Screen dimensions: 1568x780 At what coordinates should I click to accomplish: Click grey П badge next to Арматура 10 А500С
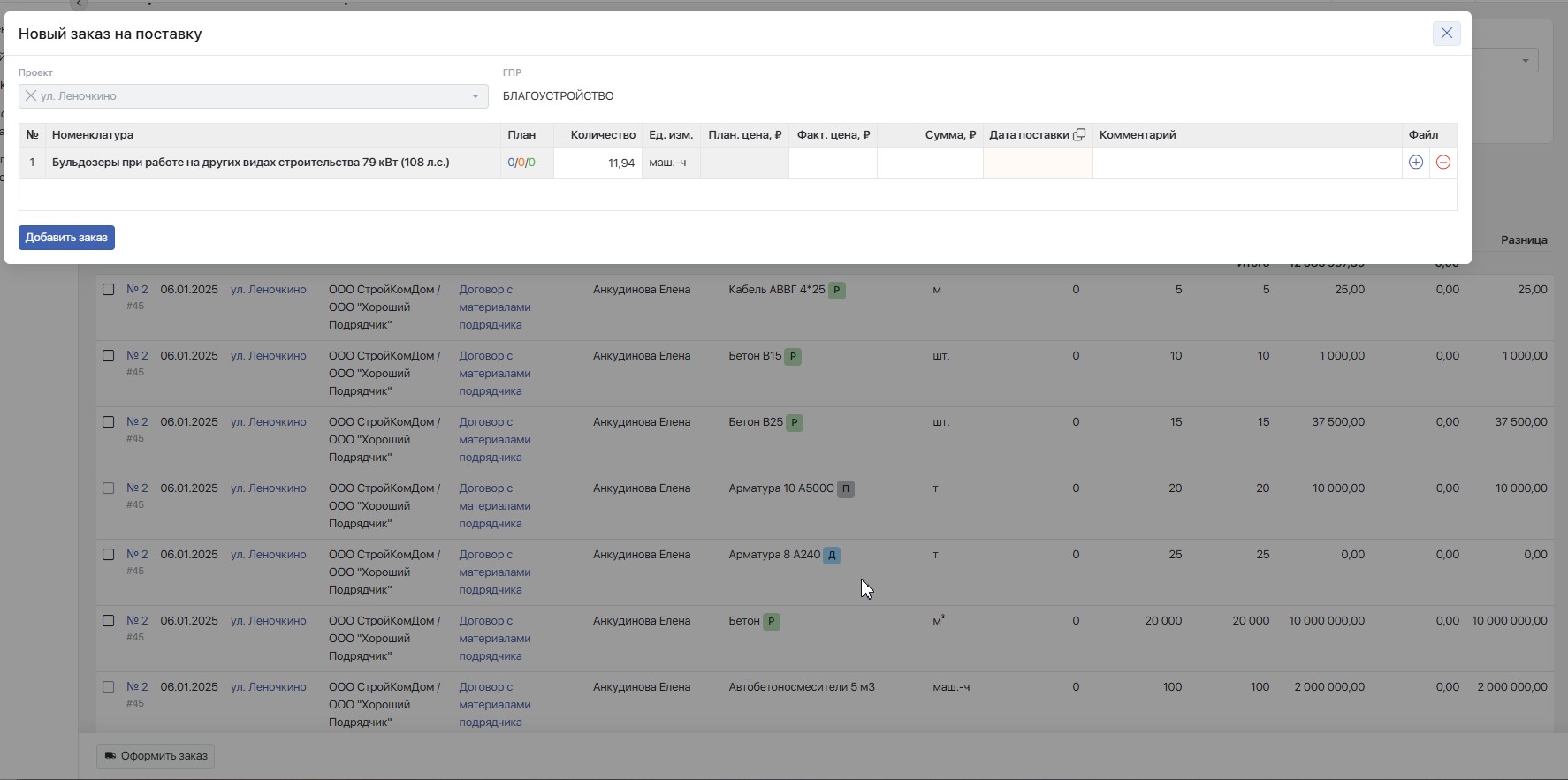846,488
